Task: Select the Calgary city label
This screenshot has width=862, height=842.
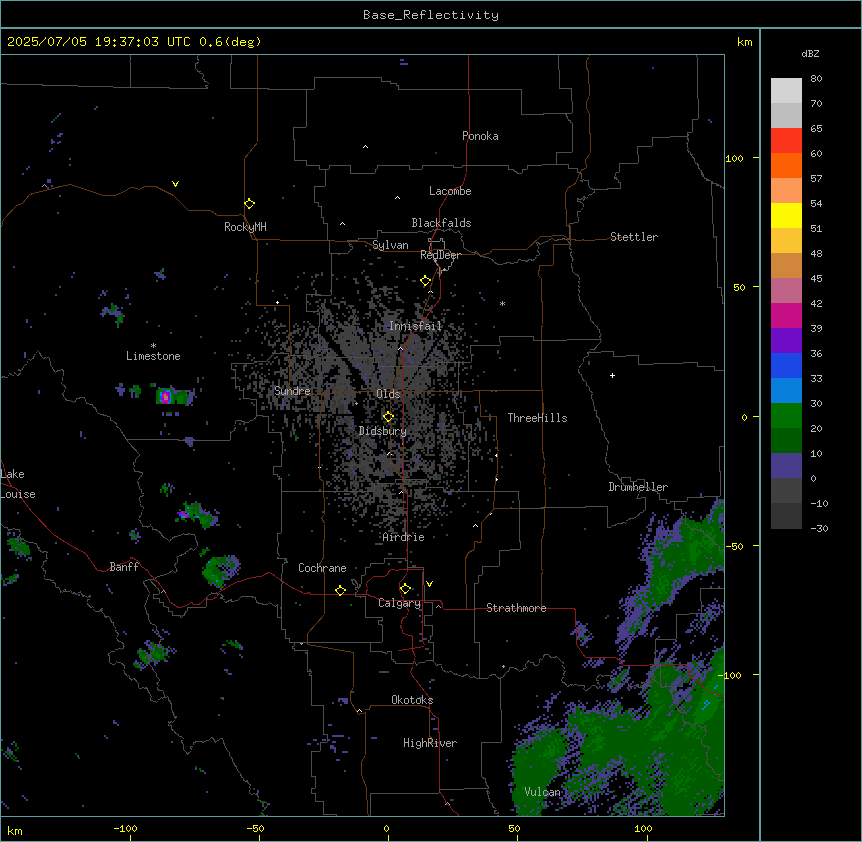Action: tap(400, 603)
